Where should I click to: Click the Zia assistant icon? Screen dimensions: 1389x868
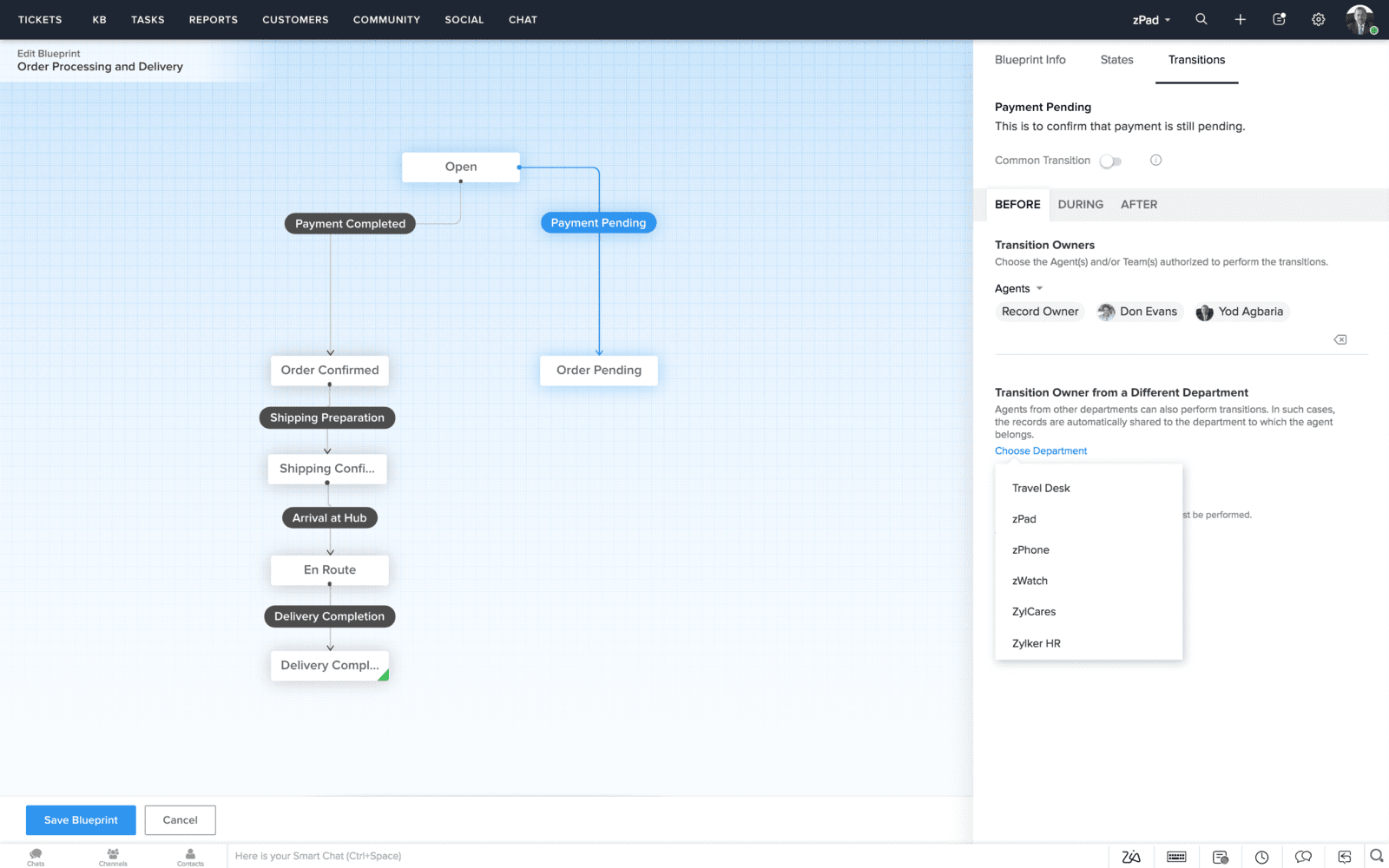tap(1131, 857)
